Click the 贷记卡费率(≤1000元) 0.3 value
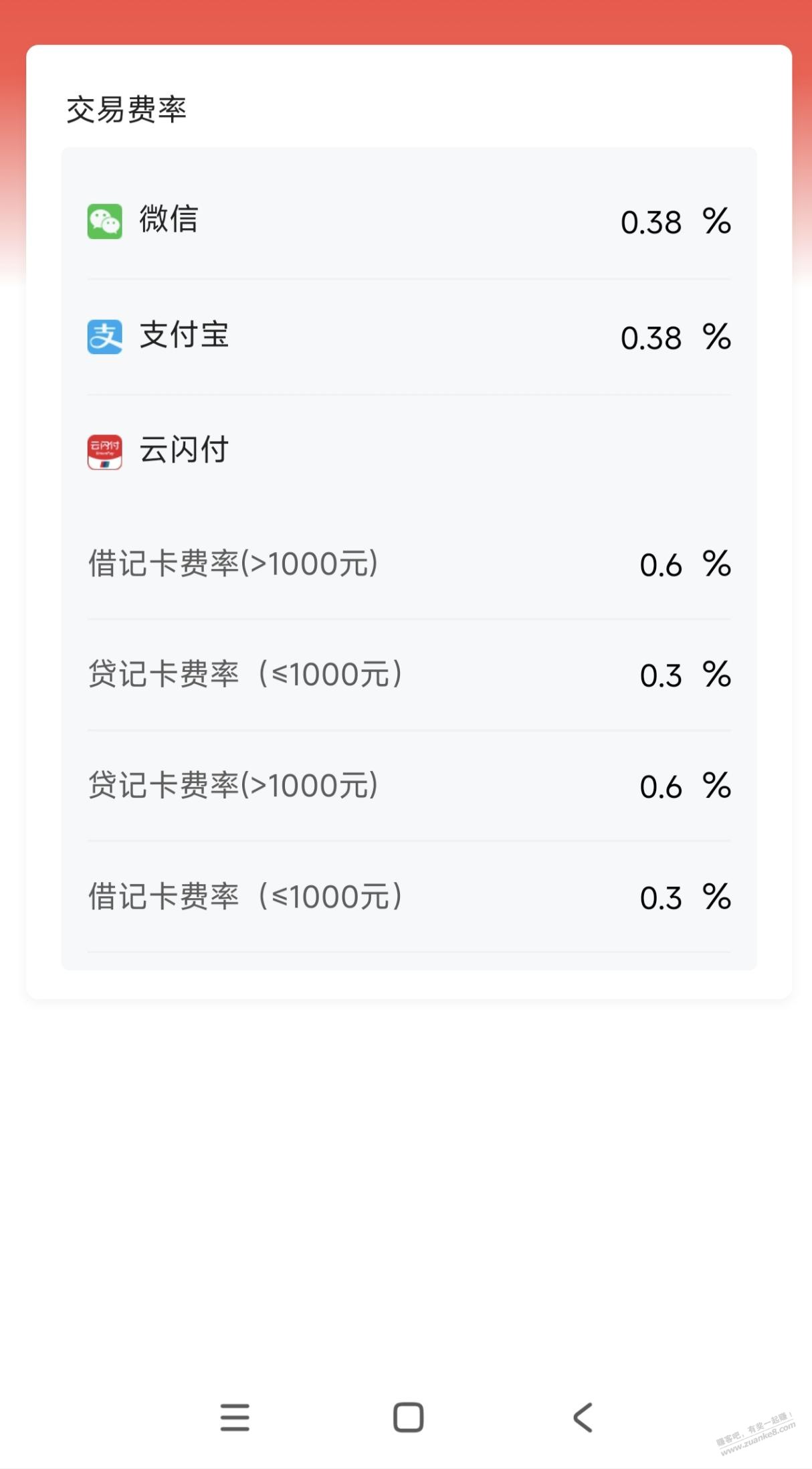812x1469 pixels. point(661,676)
